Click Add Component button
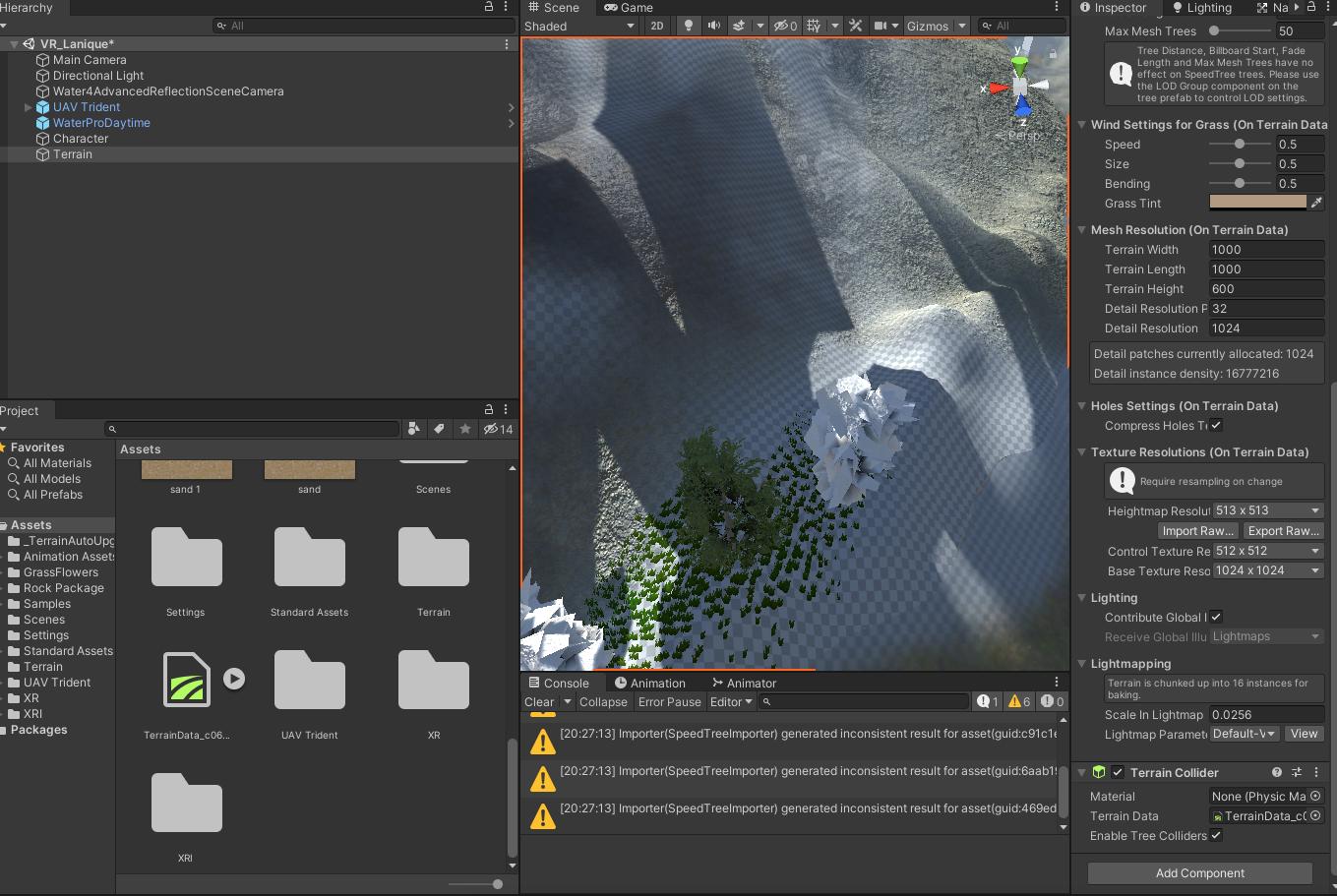This screenshot has height=896, width=1337. click(1200, 873)
